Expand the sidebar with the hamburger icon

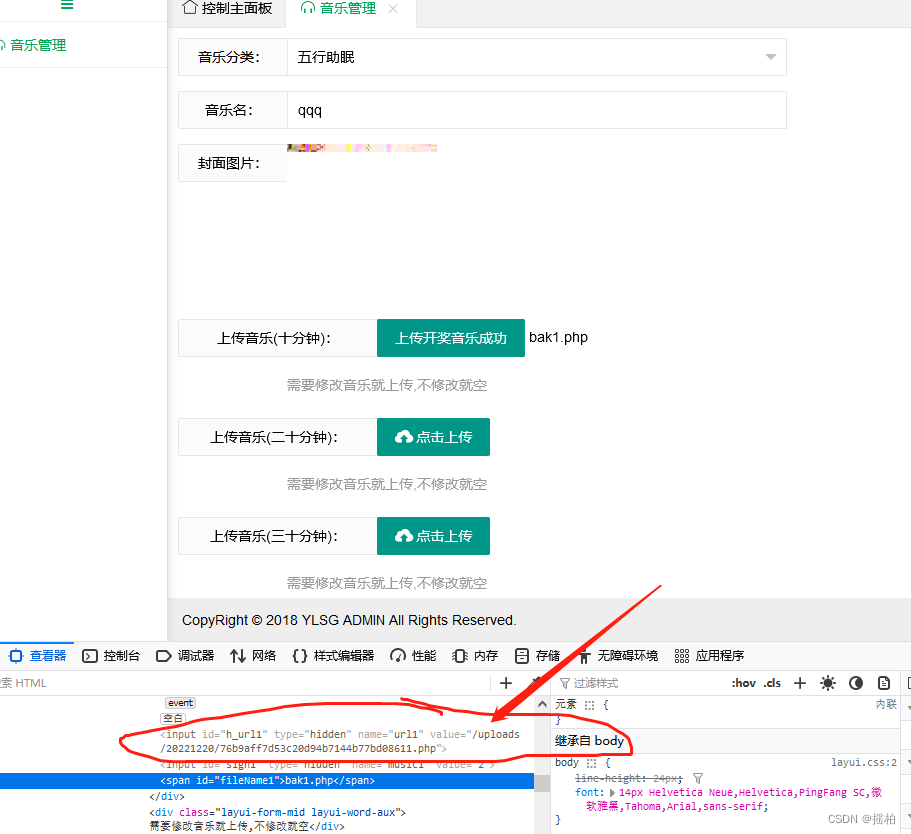pos(67,5)
